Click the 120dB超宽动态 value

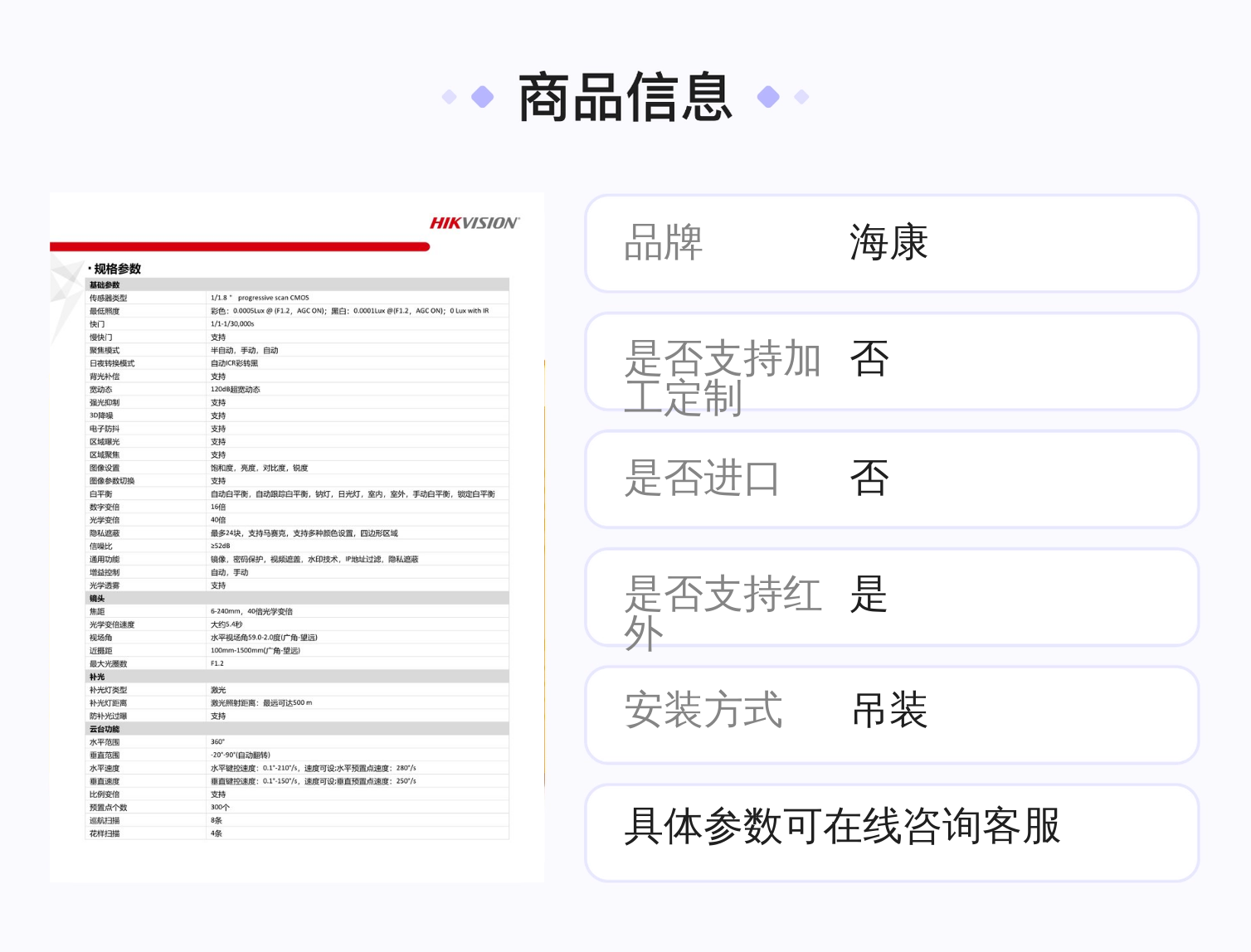(x=235, y=390)
